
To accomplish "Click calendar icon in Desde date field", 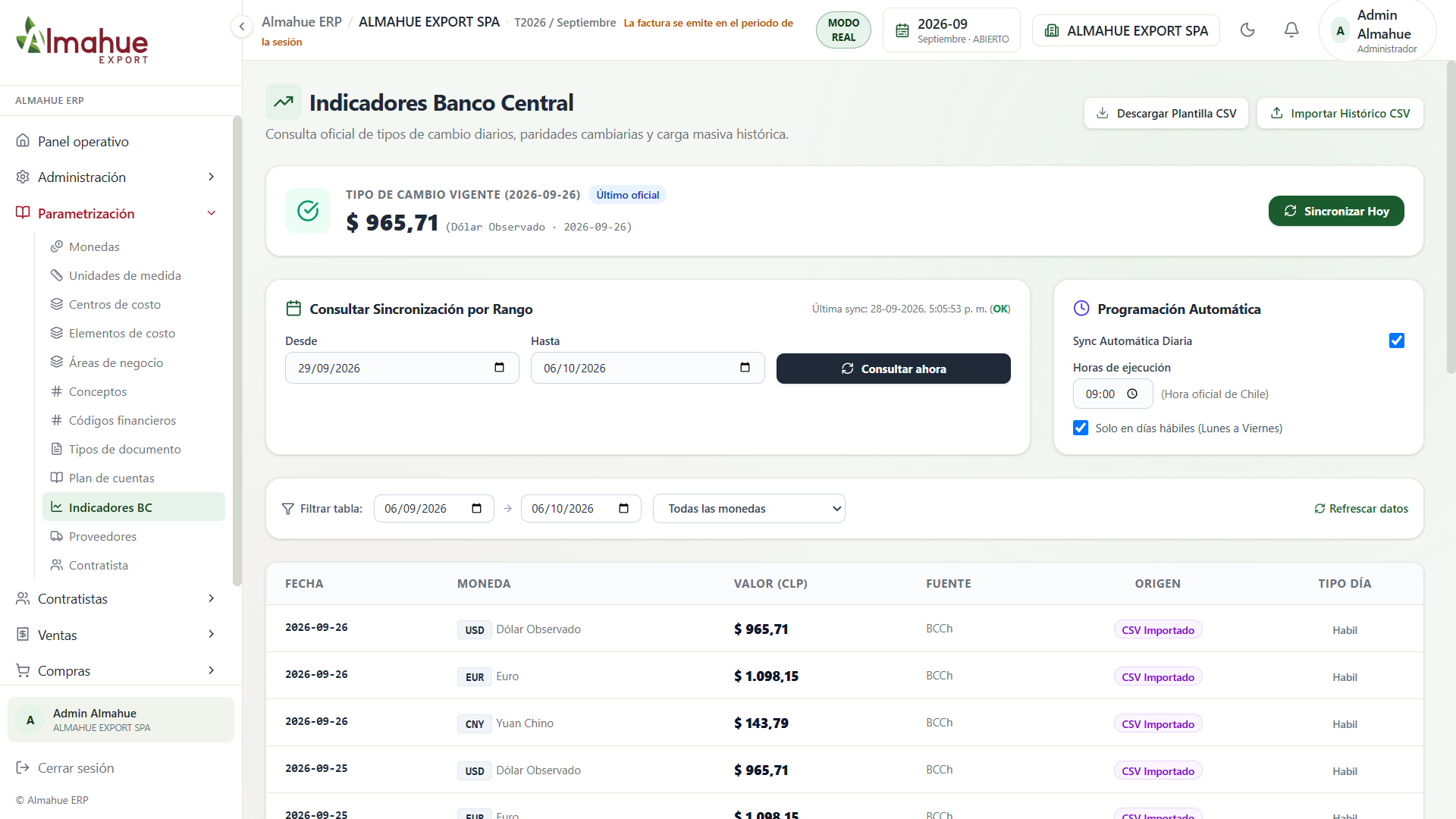I will coord(499,368).
